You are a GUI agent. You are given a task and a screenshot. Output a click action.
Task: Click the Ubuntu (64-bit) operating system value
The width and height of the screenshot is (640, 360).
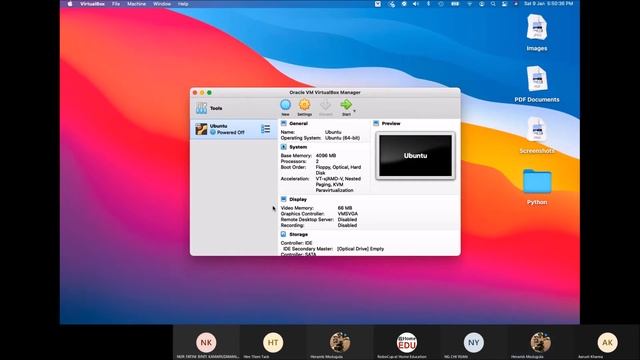[x=342, y=138]
